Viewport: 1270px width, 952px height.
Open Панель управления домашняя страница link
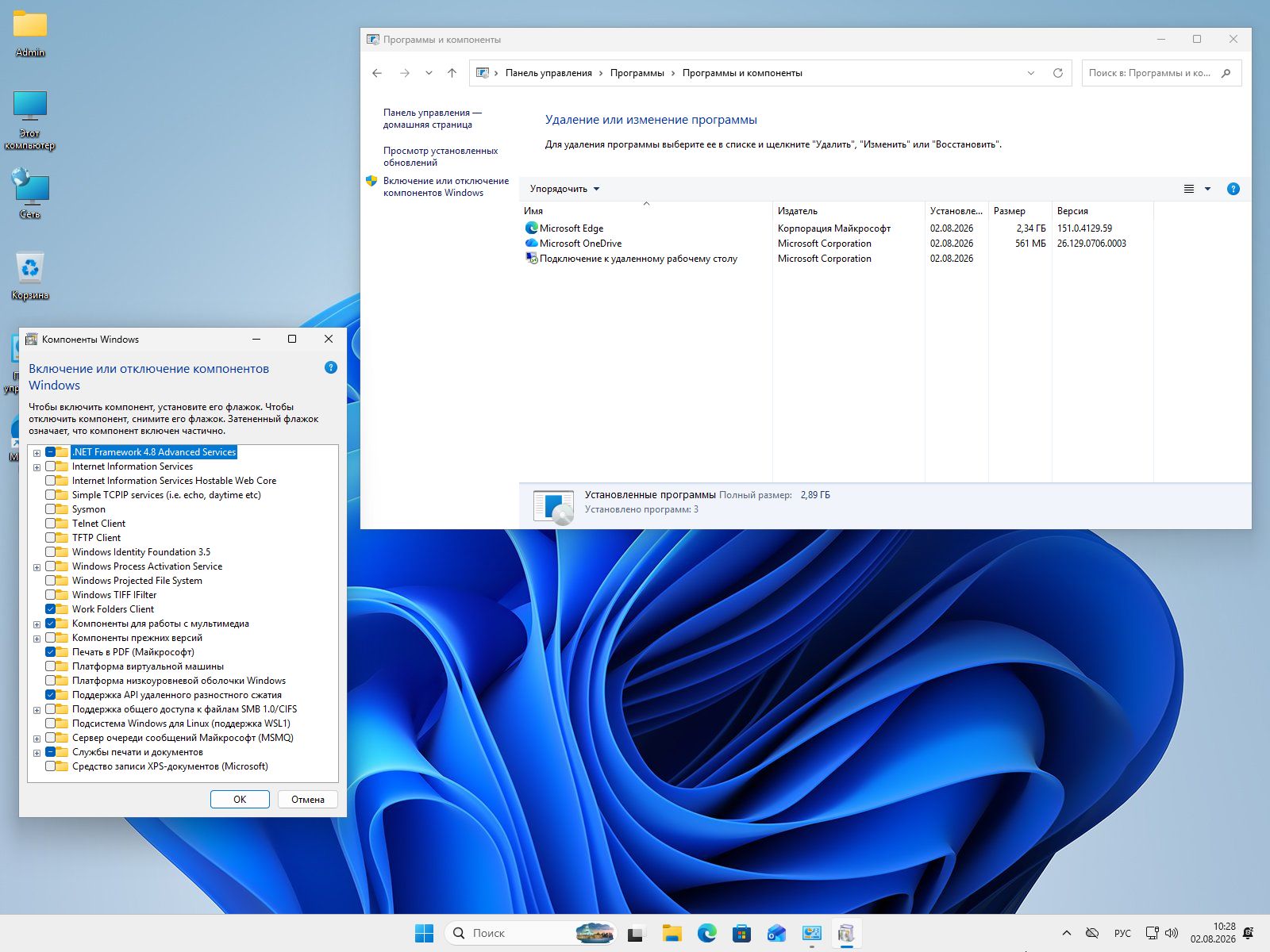tap(433, 118)
